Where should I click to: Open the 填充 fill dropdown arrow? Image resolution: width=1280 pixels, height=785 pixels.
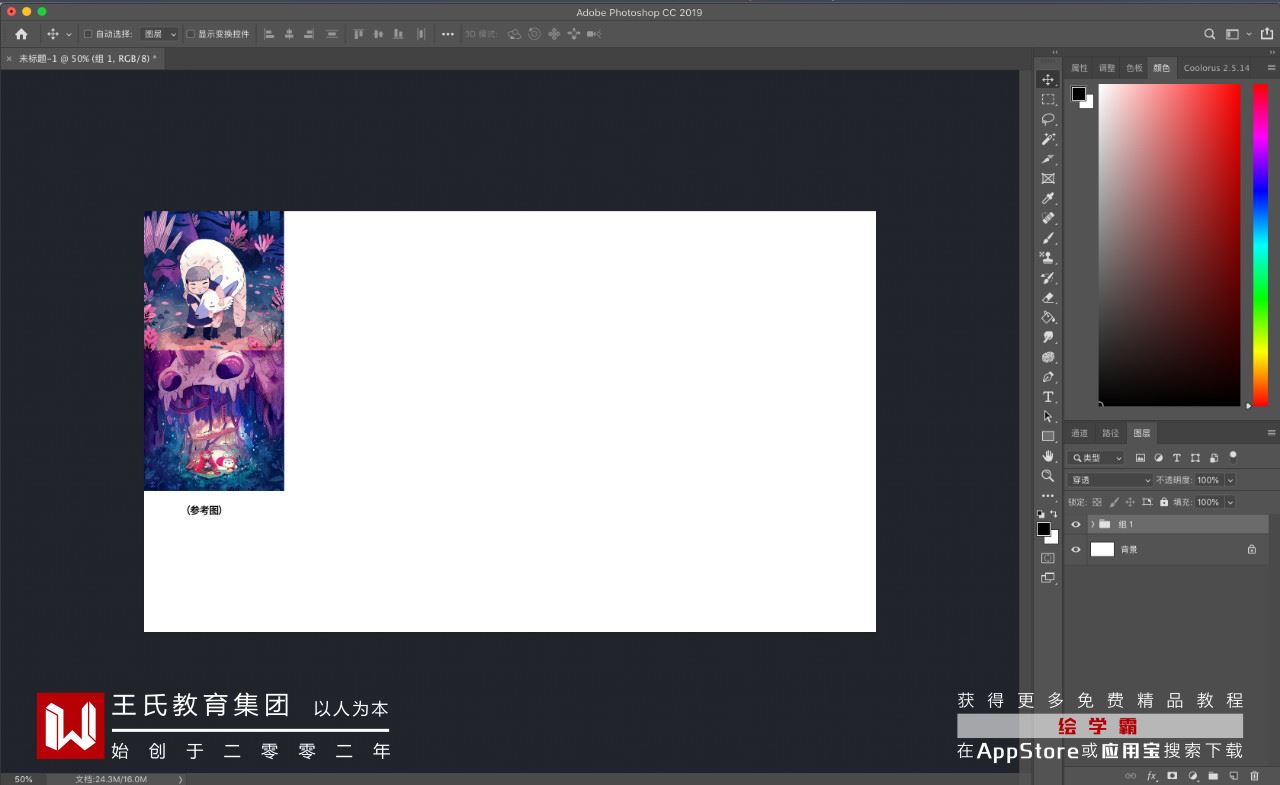coord(1230,502)
